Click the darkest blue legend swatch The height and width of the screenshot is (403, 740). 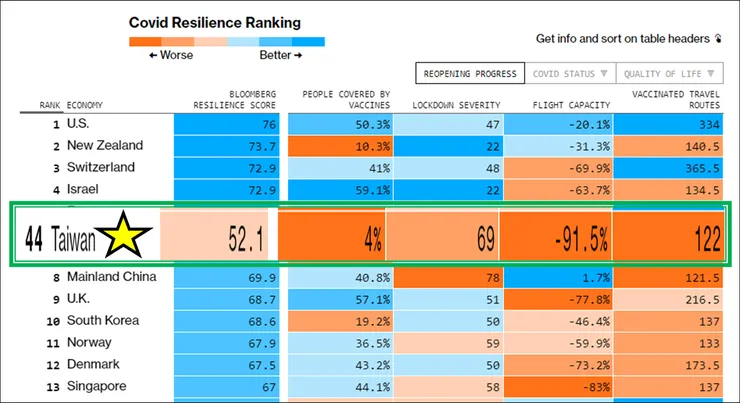[308, 41]
